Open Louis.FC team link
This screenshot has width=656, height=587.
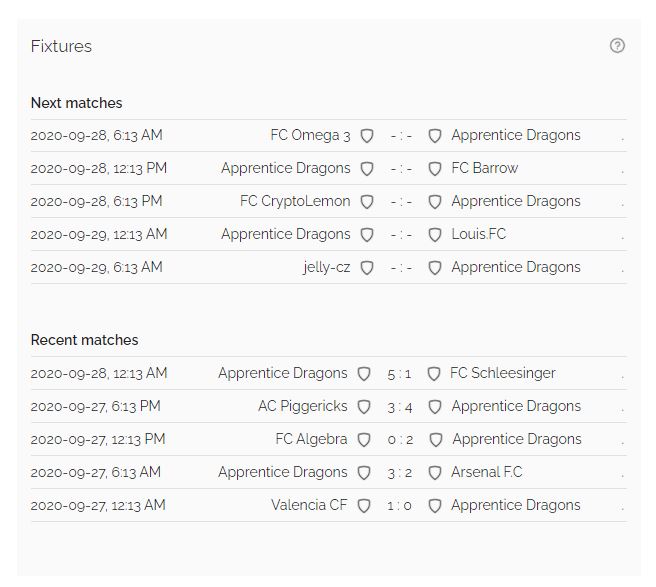(479, 234)
